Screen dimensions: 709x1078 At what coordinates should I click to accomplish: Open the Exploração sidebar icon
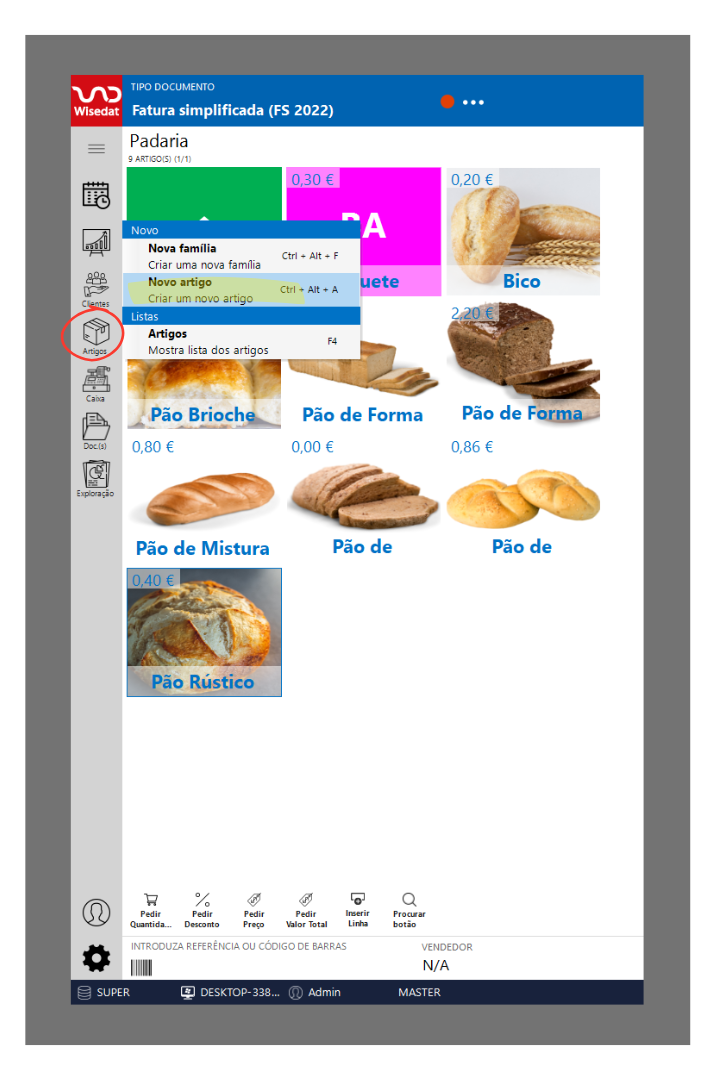coord(96,478)
